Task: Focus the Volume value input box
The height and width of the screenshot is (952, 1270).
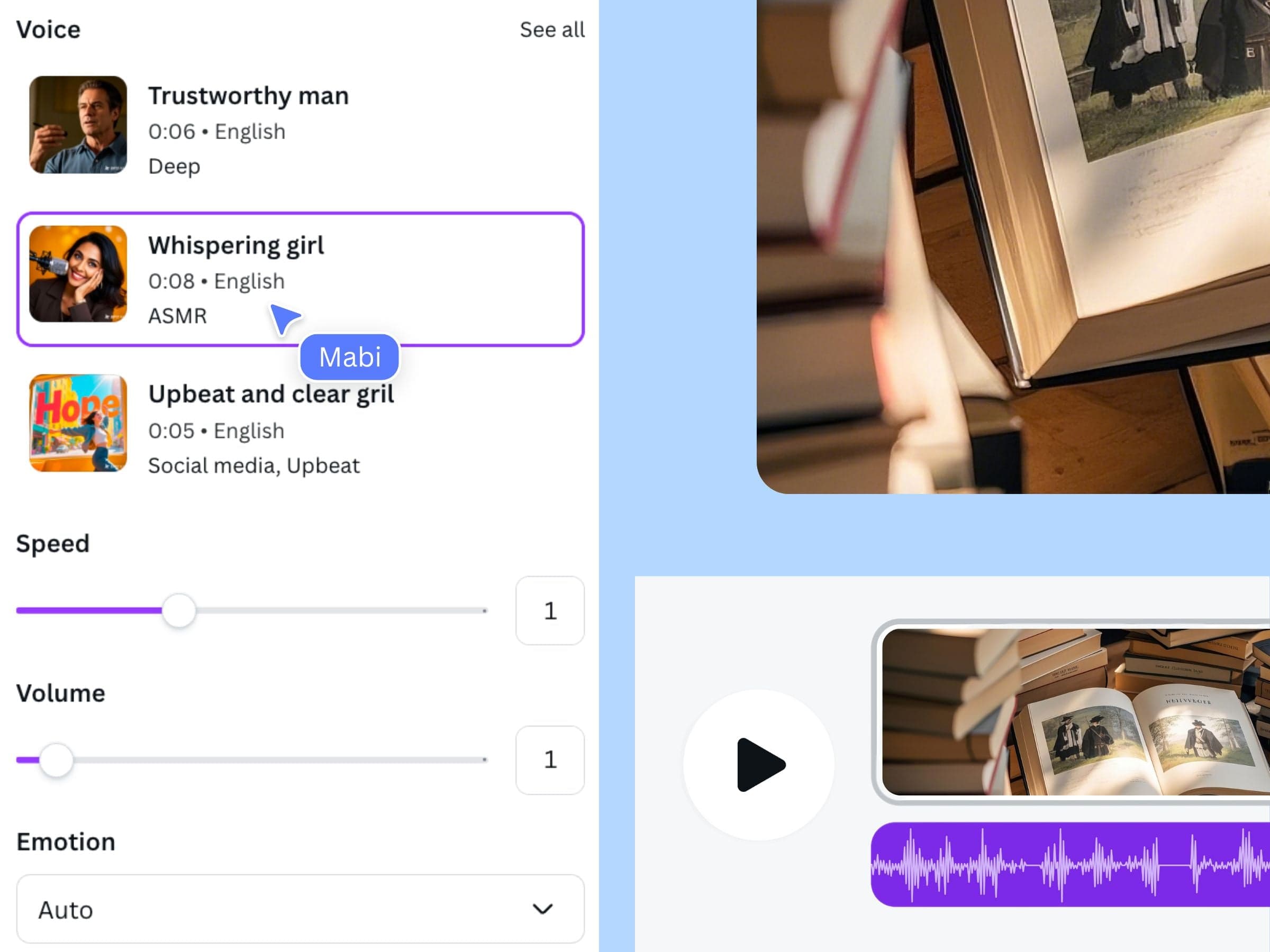Action: (550, 760)
